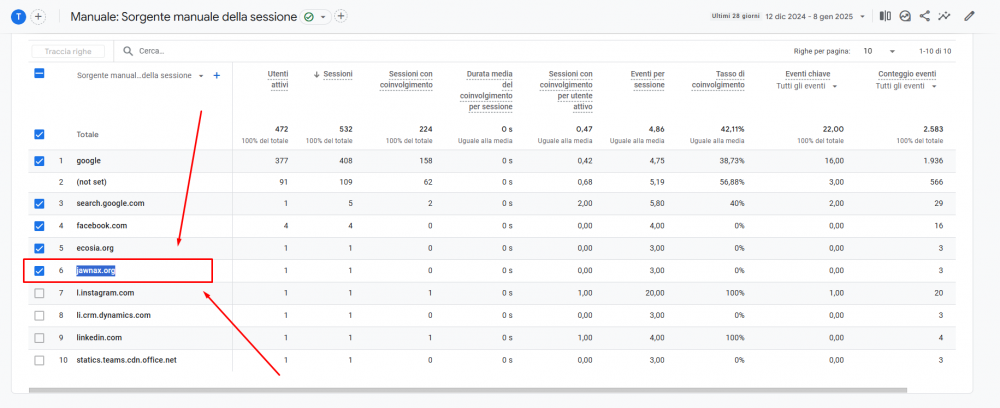1000x408 pixels.
Task: Add a filter using plus beside title
Action: click(x=341, y=17)
